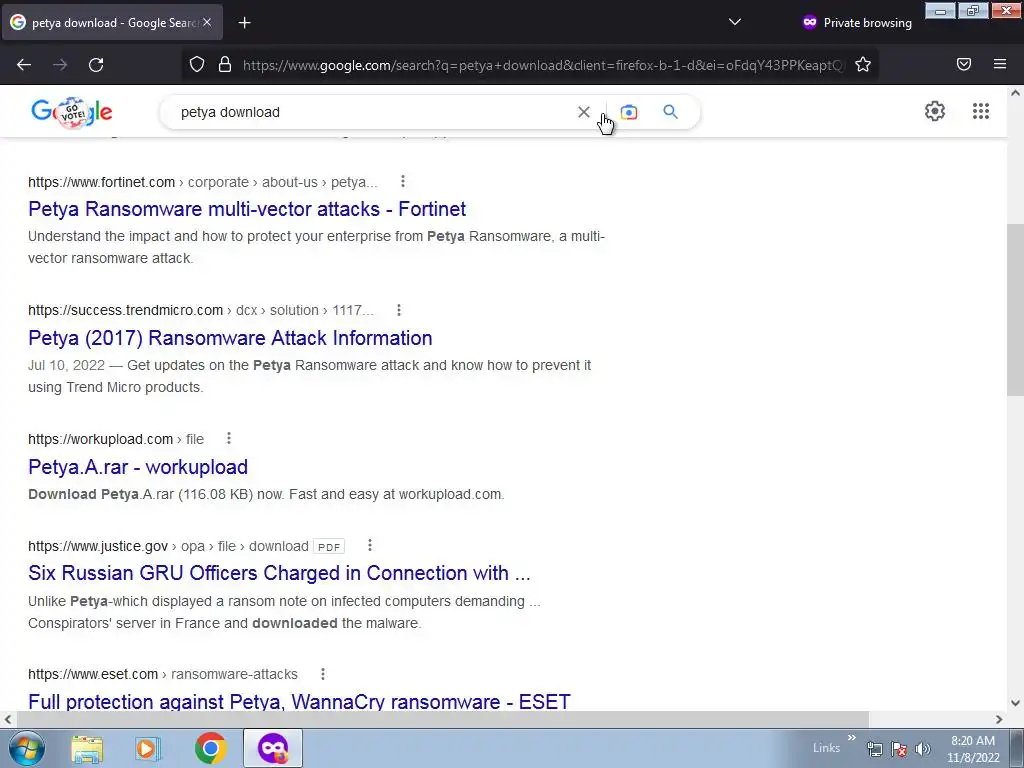Click the volume speaker tray icon
1024x768 pixels.
[923, 749]
